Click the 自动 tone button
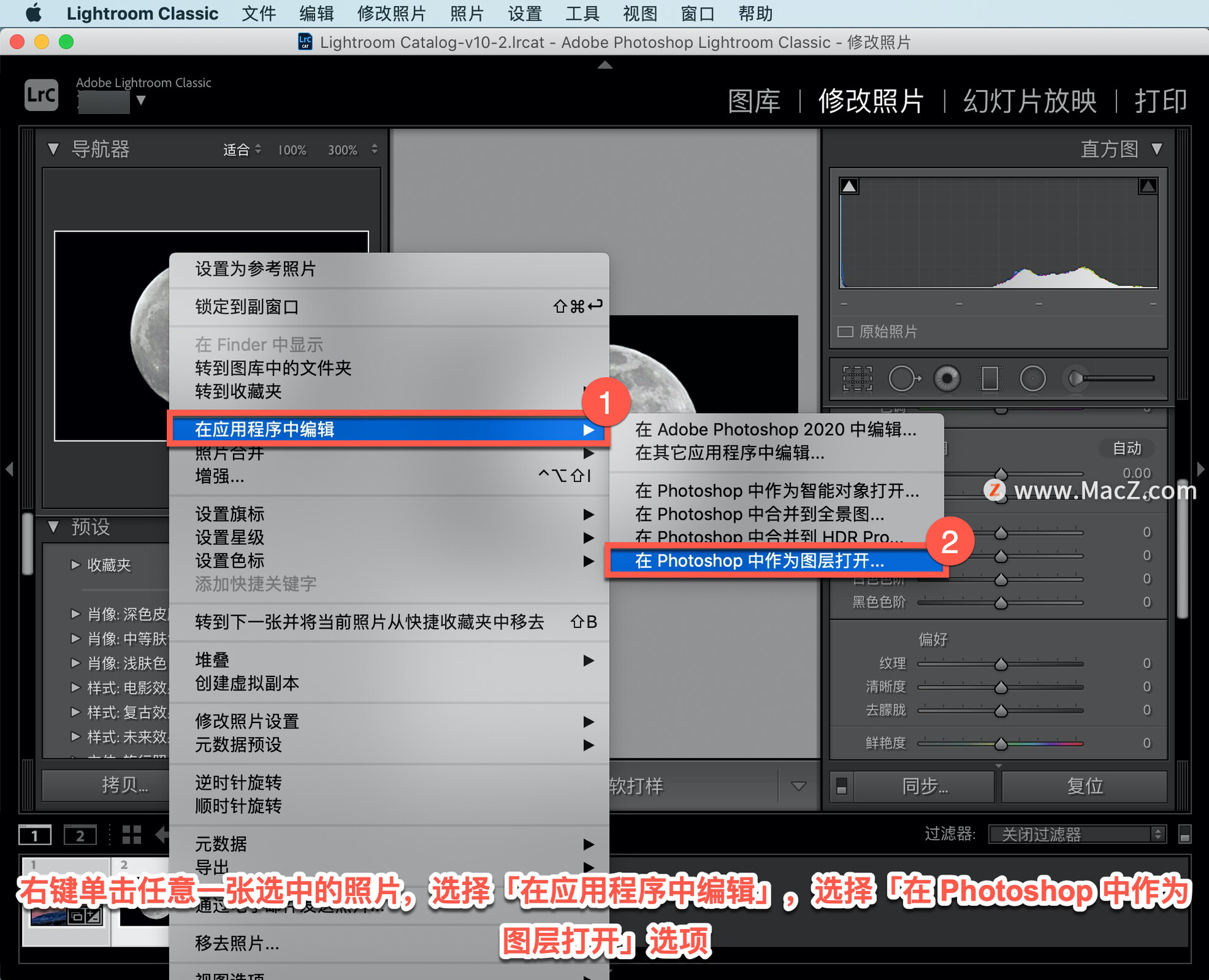 coord(1127,448)
